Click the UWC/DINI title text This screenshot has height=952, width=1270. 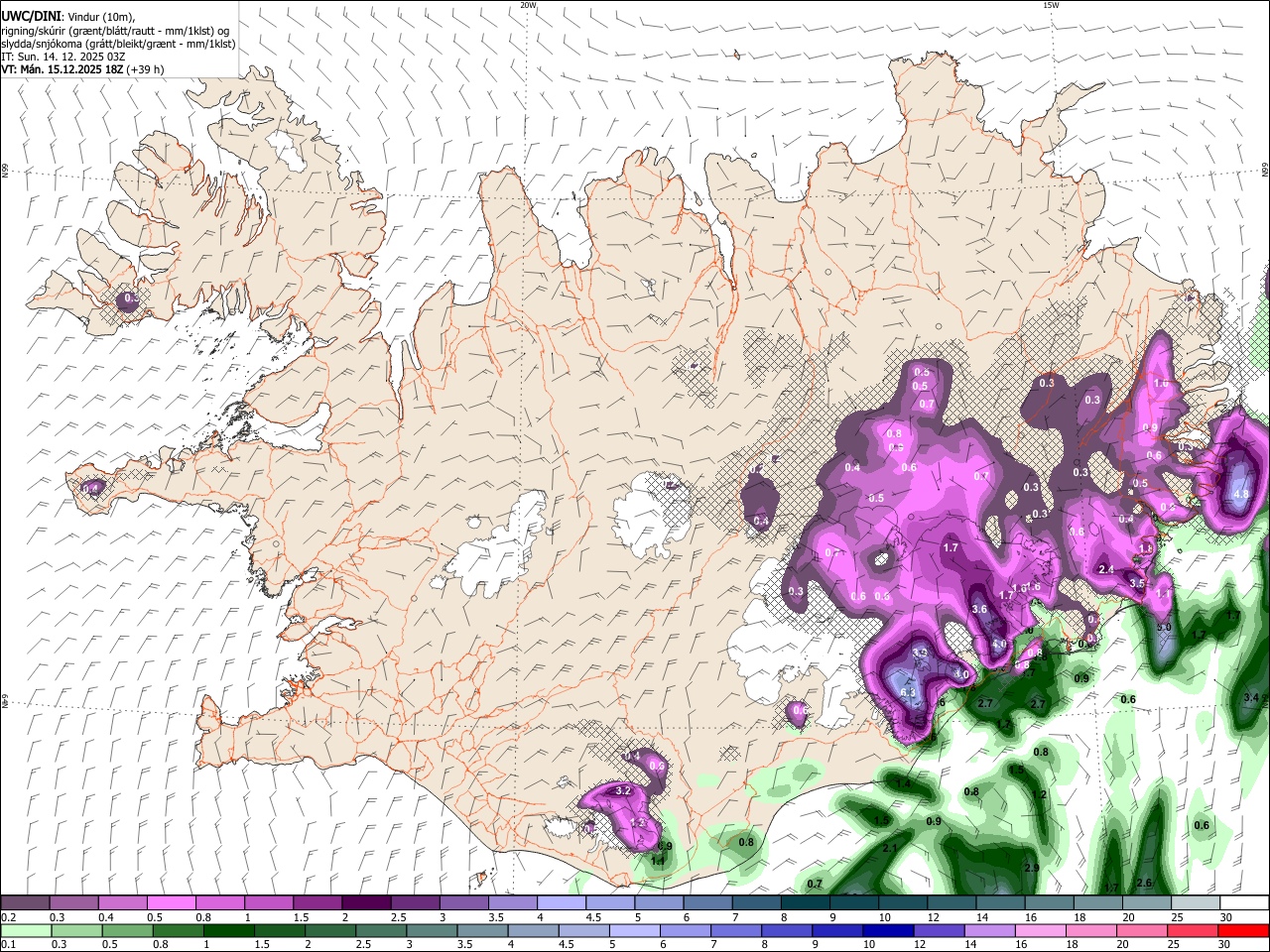point(30,17)
